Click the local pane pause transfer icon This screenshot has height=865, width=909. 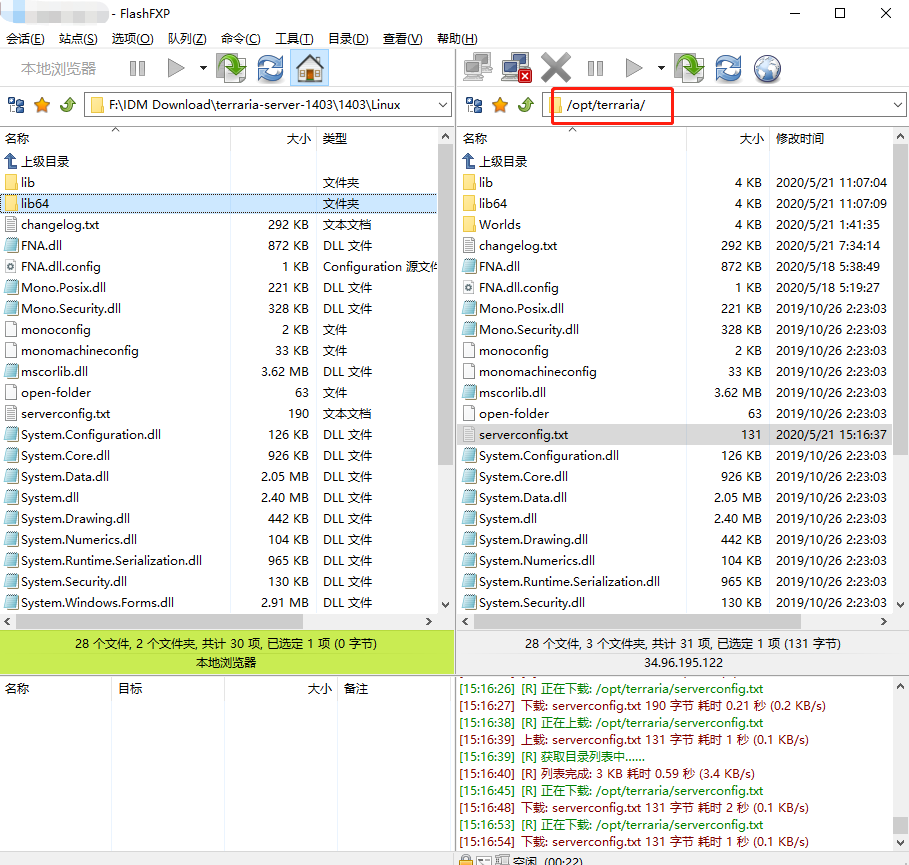(x=137, y=68)
